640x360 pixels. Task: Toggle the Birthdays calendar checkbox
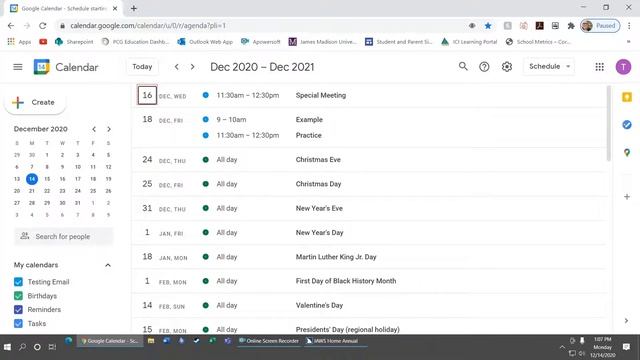[18, 296]
